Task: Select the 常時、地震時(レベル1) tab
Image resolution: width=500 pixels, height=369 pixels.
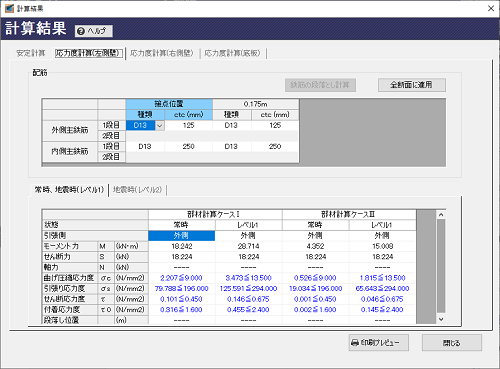Action: click(69, 190)
